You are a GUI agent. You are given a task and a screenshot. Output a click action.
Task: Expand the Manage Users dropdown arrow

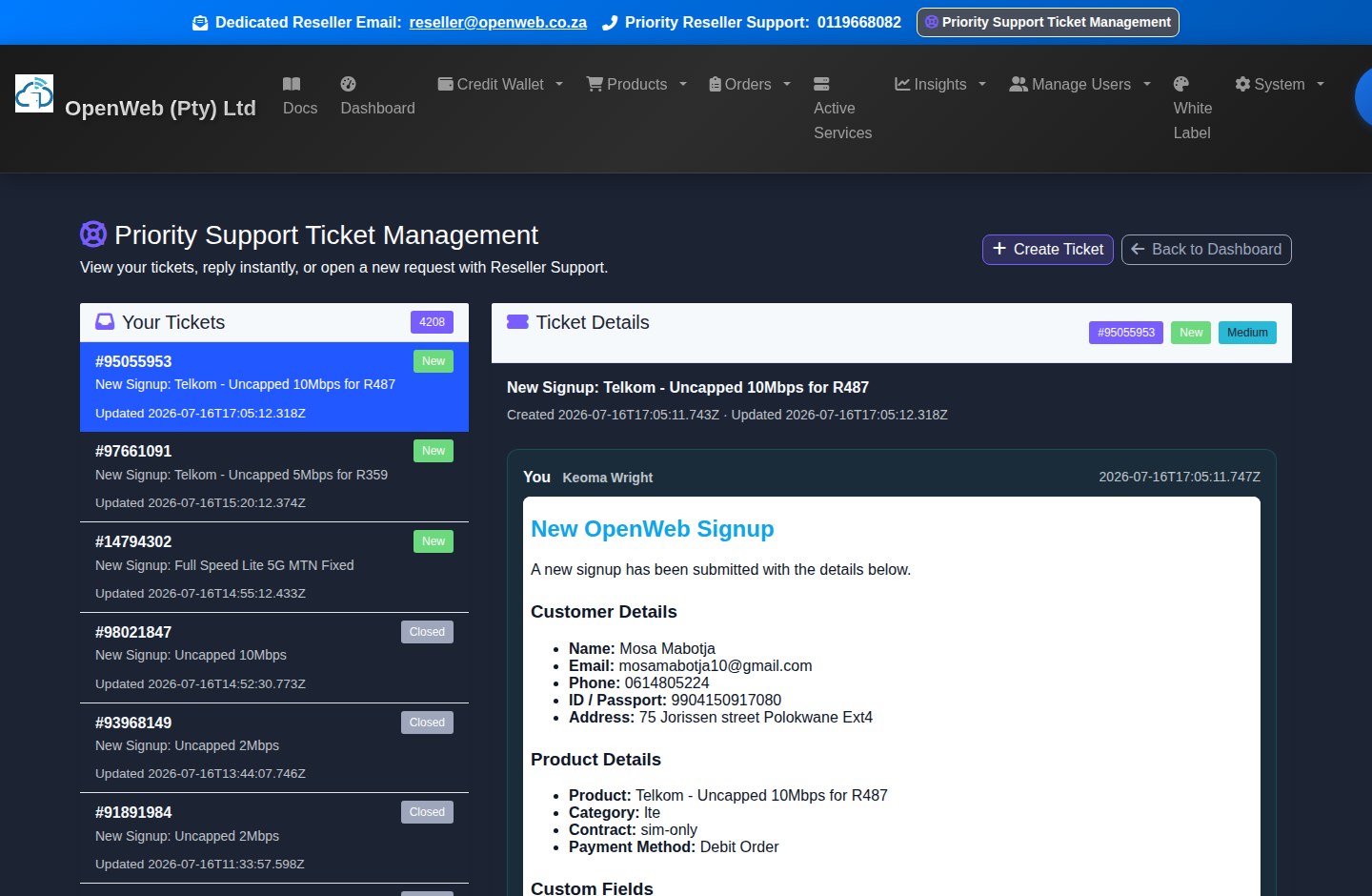tap(1147, 84)
